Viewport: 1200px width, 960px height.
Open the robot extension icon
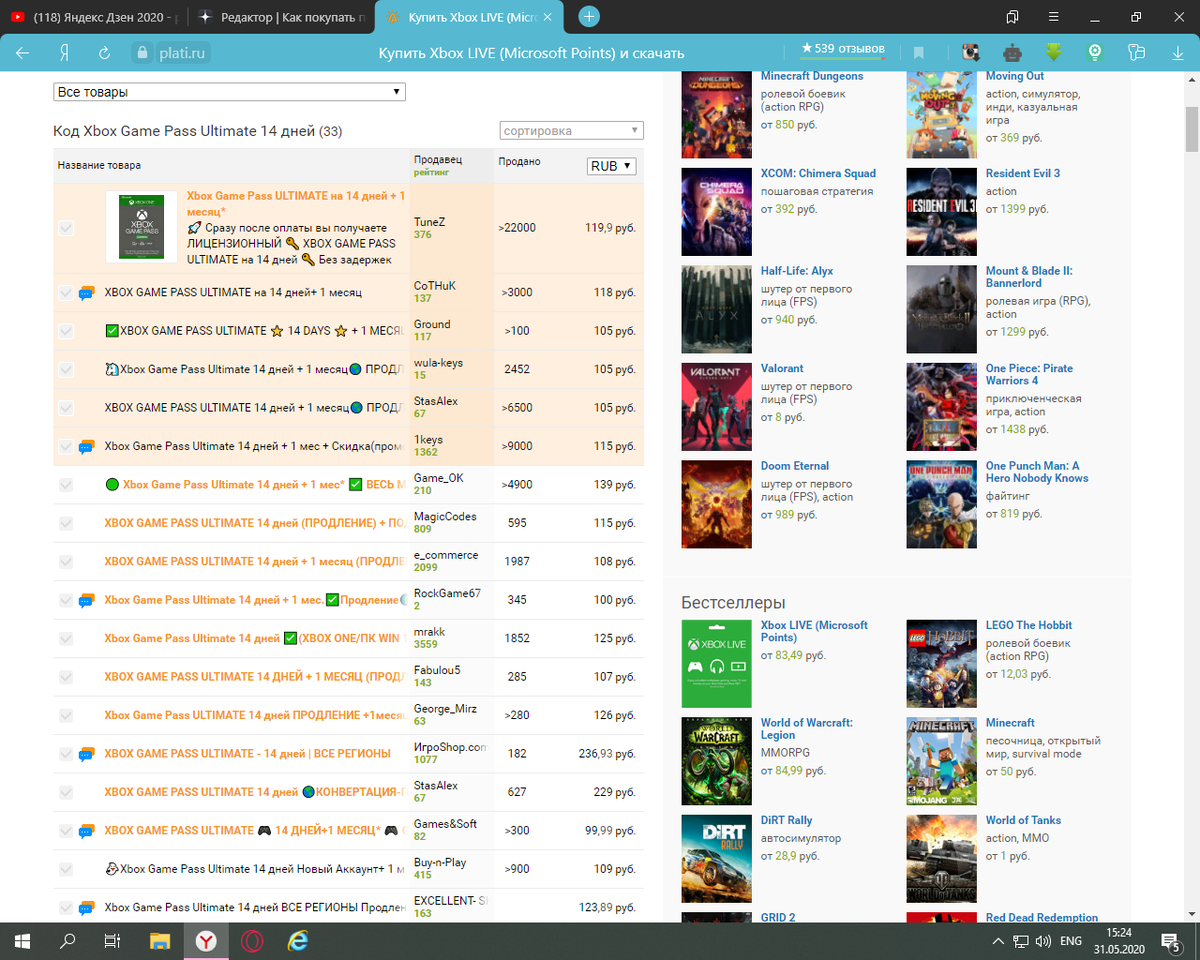click(1012, 52)
